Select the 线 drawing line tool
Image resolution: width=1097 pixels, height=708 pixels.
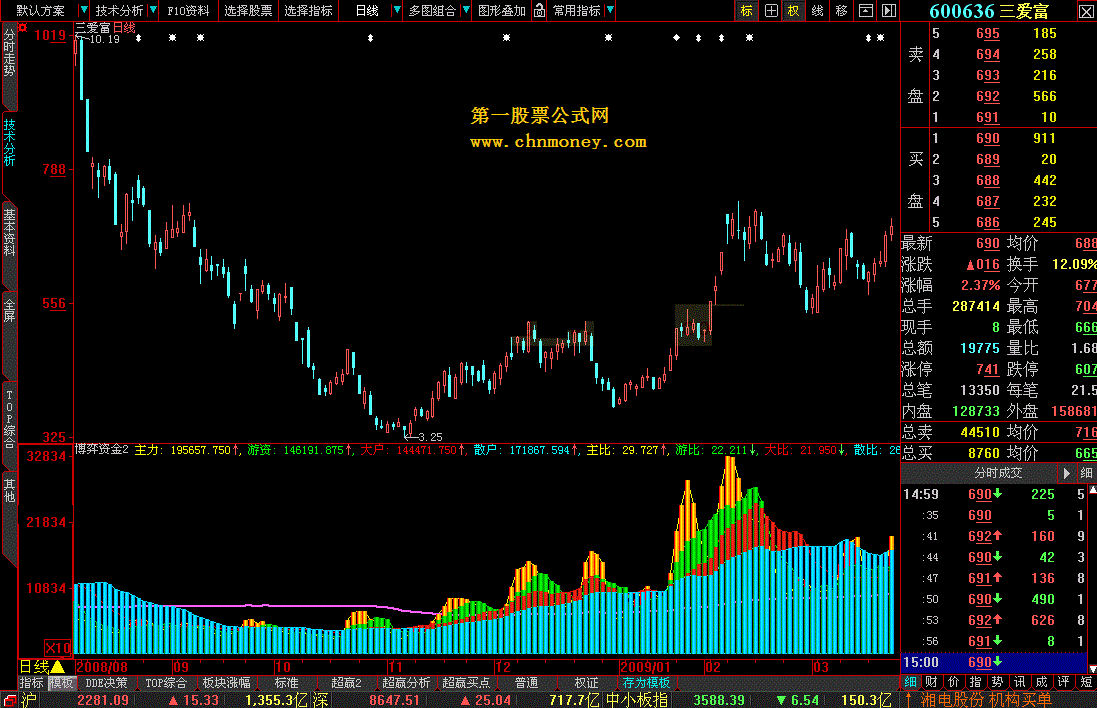coord(817,10)
